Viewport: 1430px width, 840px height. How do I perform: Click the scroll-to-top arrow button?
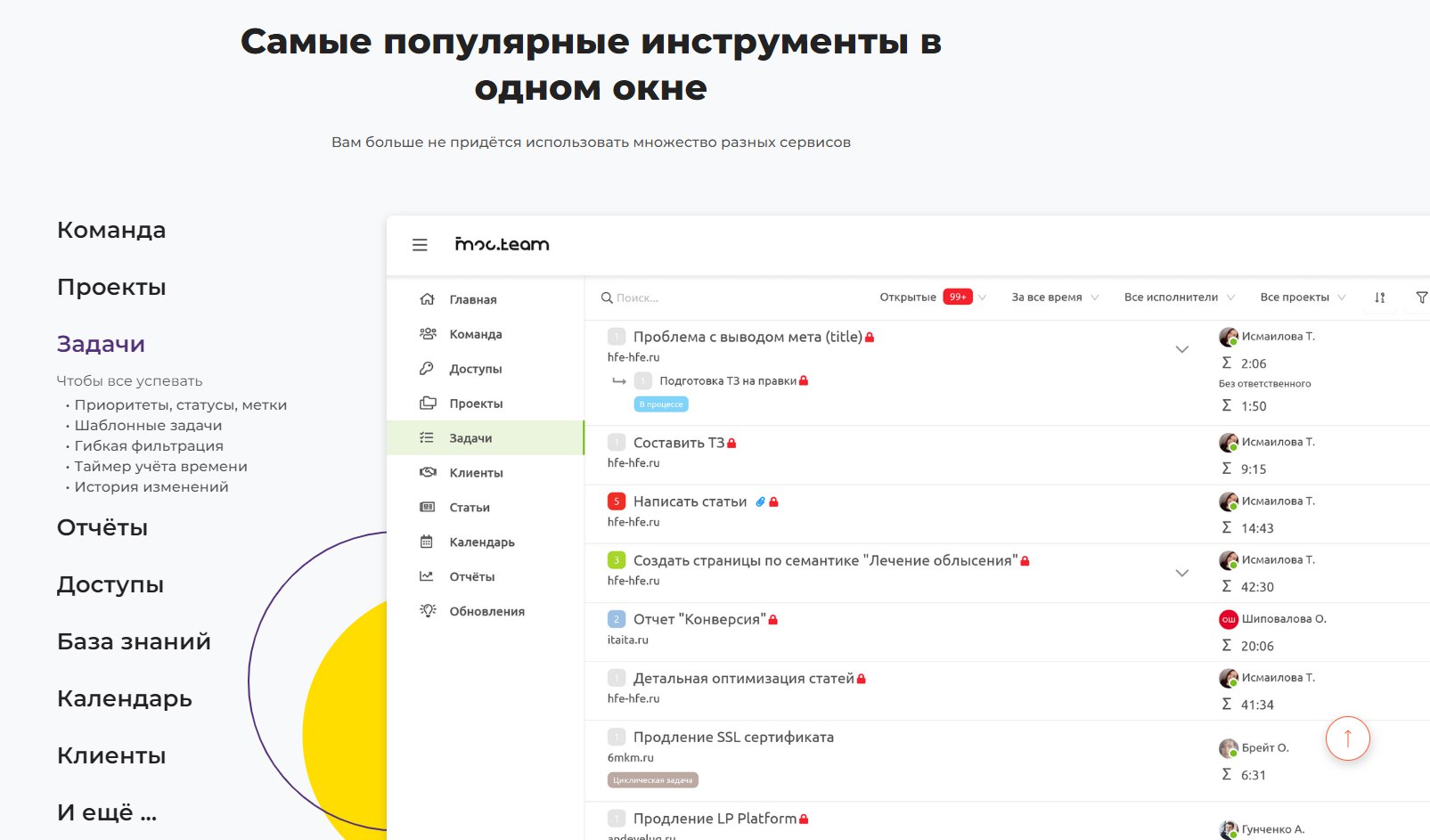coord(1347,738)
